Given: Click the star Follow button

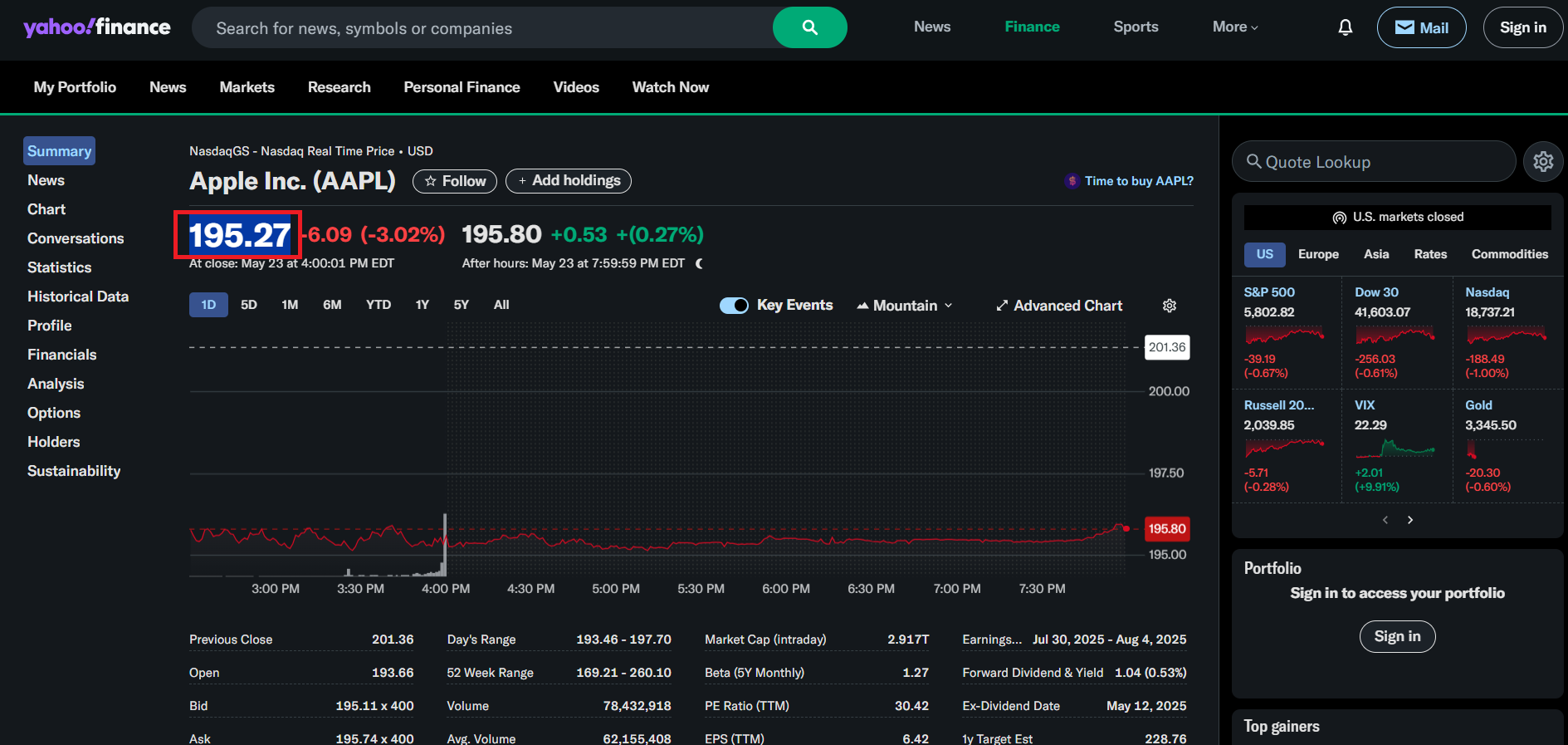Looking at the screenshot, I should [455, 181].
